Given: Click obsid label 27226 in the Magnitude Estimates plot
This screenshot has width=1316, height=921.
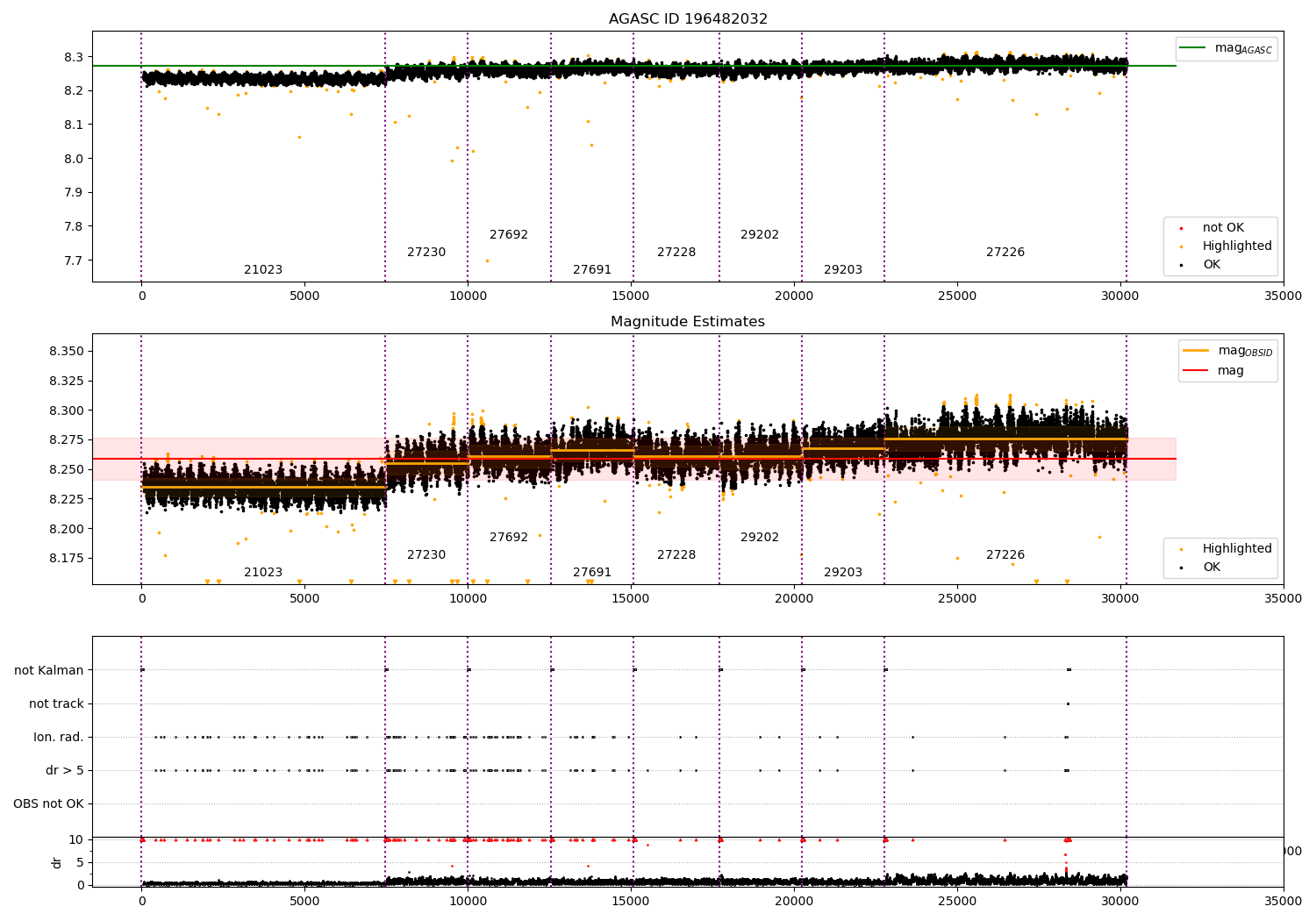Looking at the screenshot, I should click(1005, 555).
